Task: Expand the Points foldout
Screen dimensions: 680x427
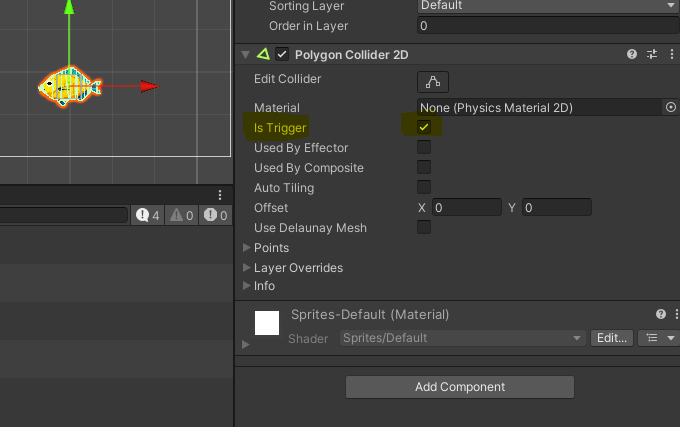Action: click(x=246, y=248)
